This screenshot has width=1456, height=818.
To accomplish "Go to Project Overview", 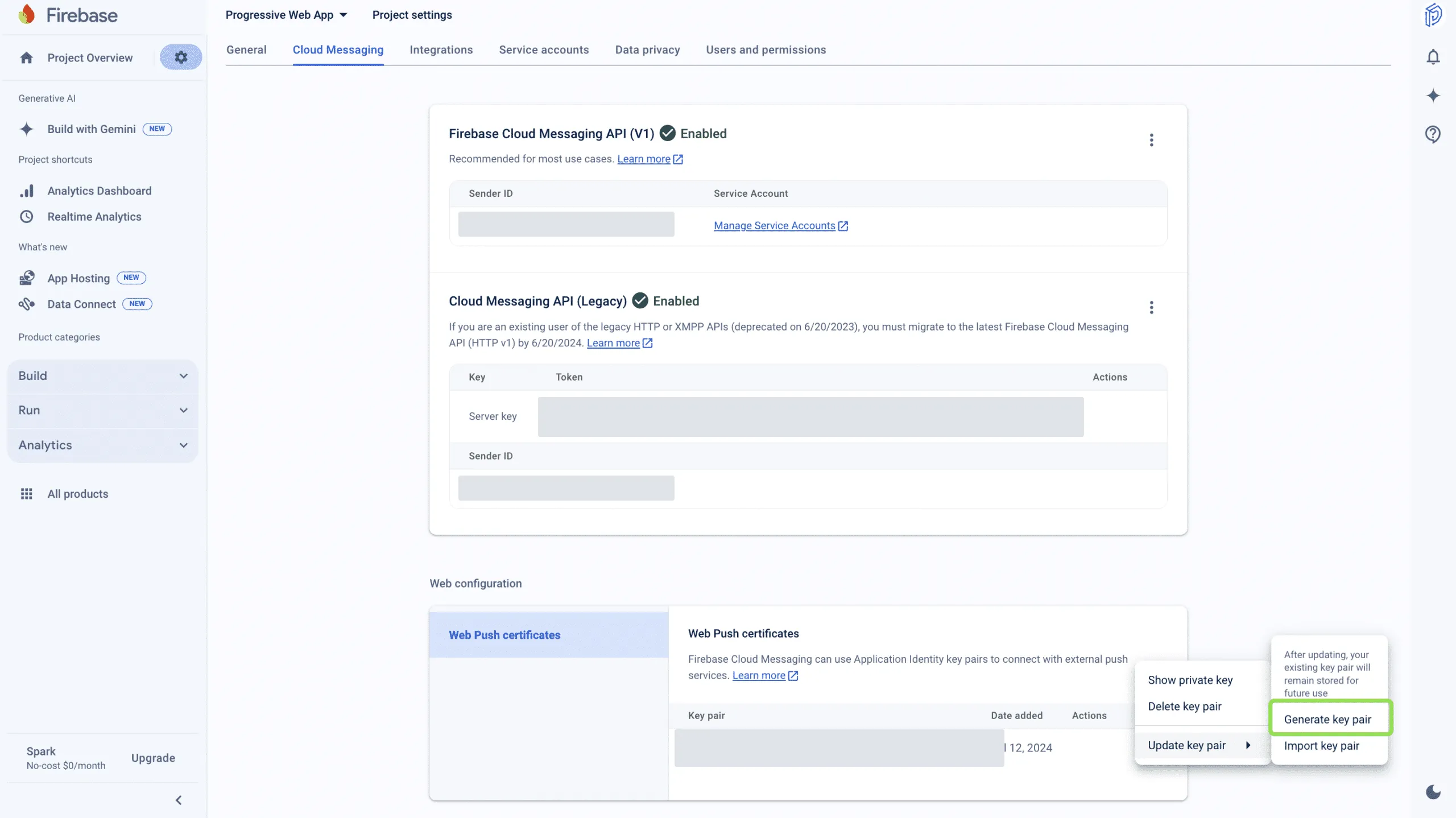I will pos(90,58).
